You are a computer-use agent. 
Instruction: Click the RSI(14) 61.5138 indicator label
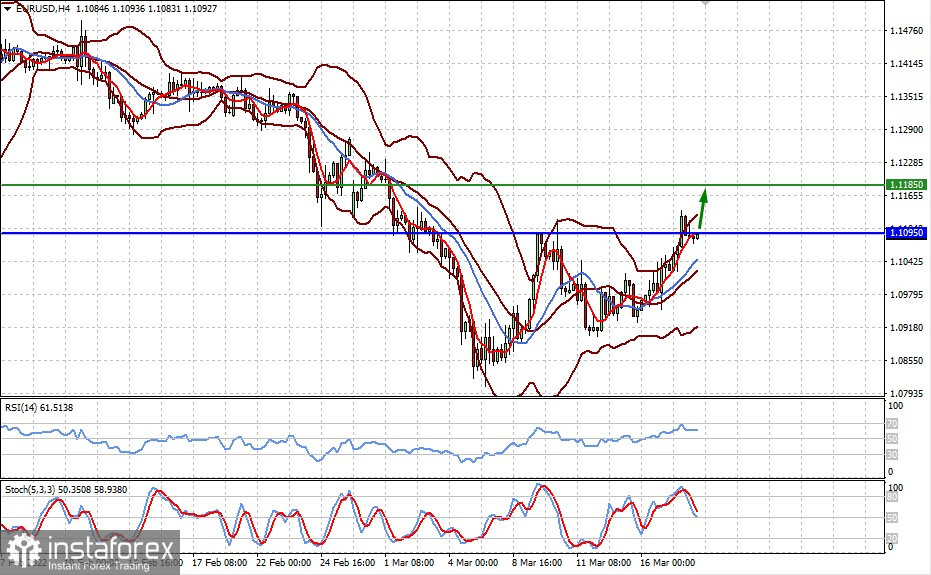point(39,407)
